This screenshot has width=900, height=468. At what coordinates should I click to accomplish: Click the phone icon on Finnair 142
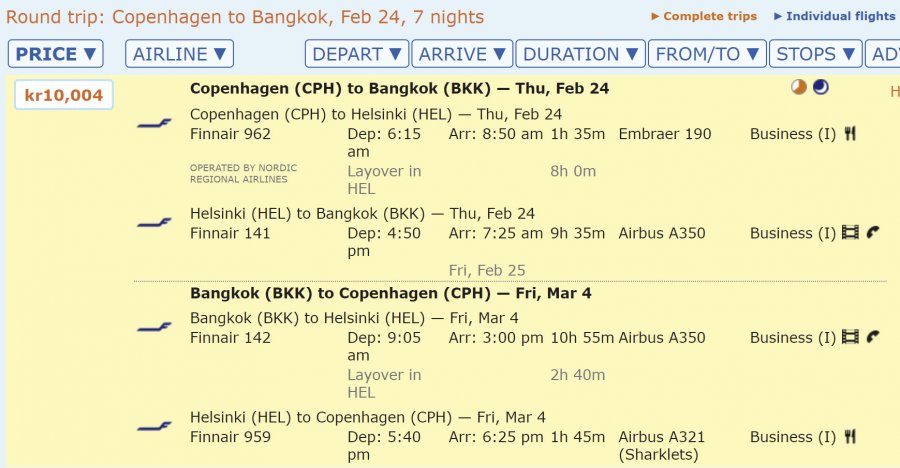(873, 338)
